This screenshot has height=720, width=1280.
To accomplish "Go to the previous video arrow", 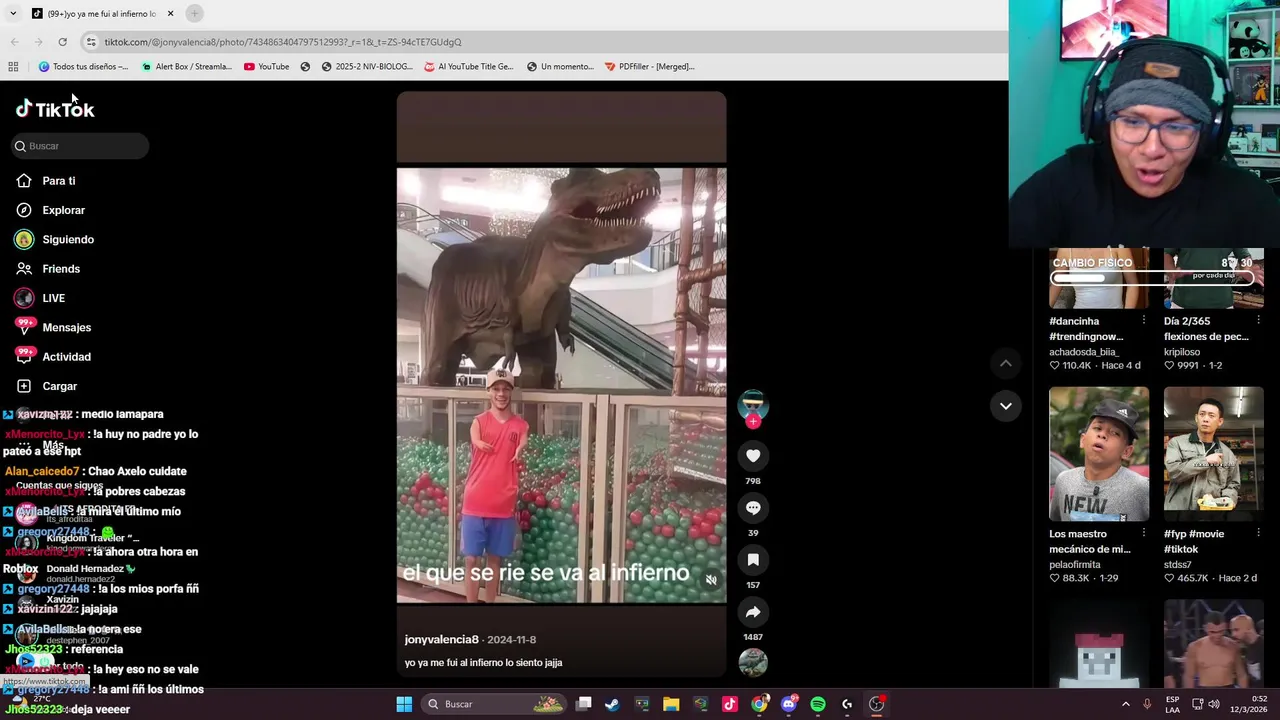I will 1005,364.
